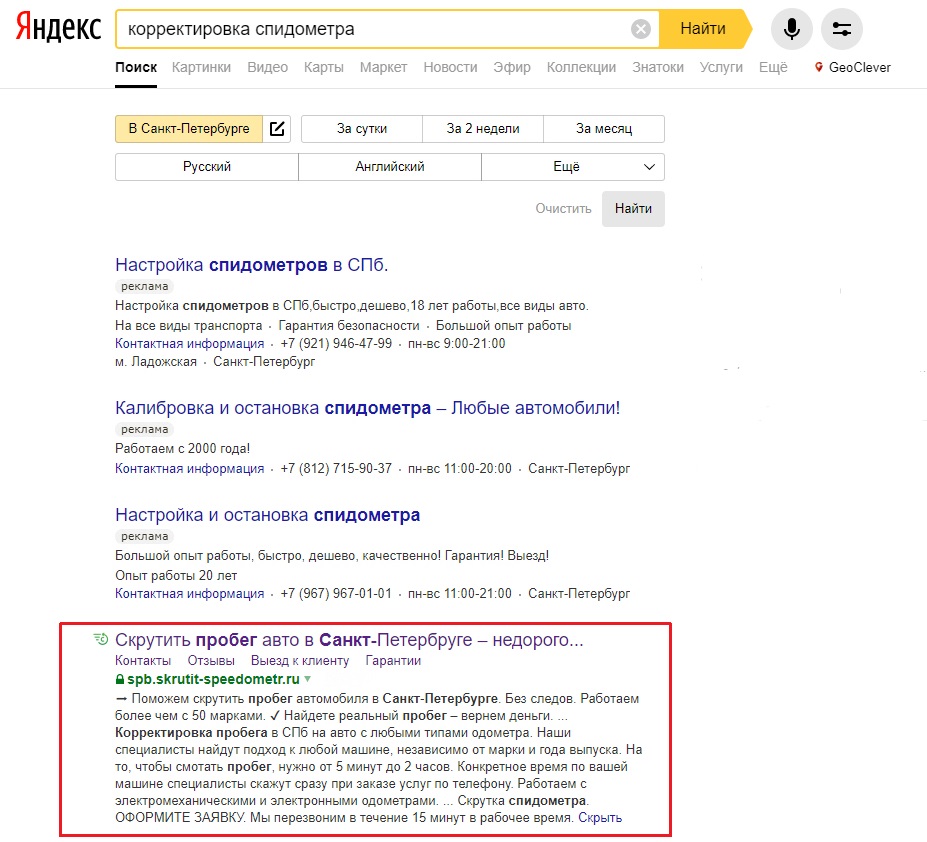The image size is (927, 842).
Task: Select the За сутки time filter
Action: pyautogui.click(x=359, y=128)
